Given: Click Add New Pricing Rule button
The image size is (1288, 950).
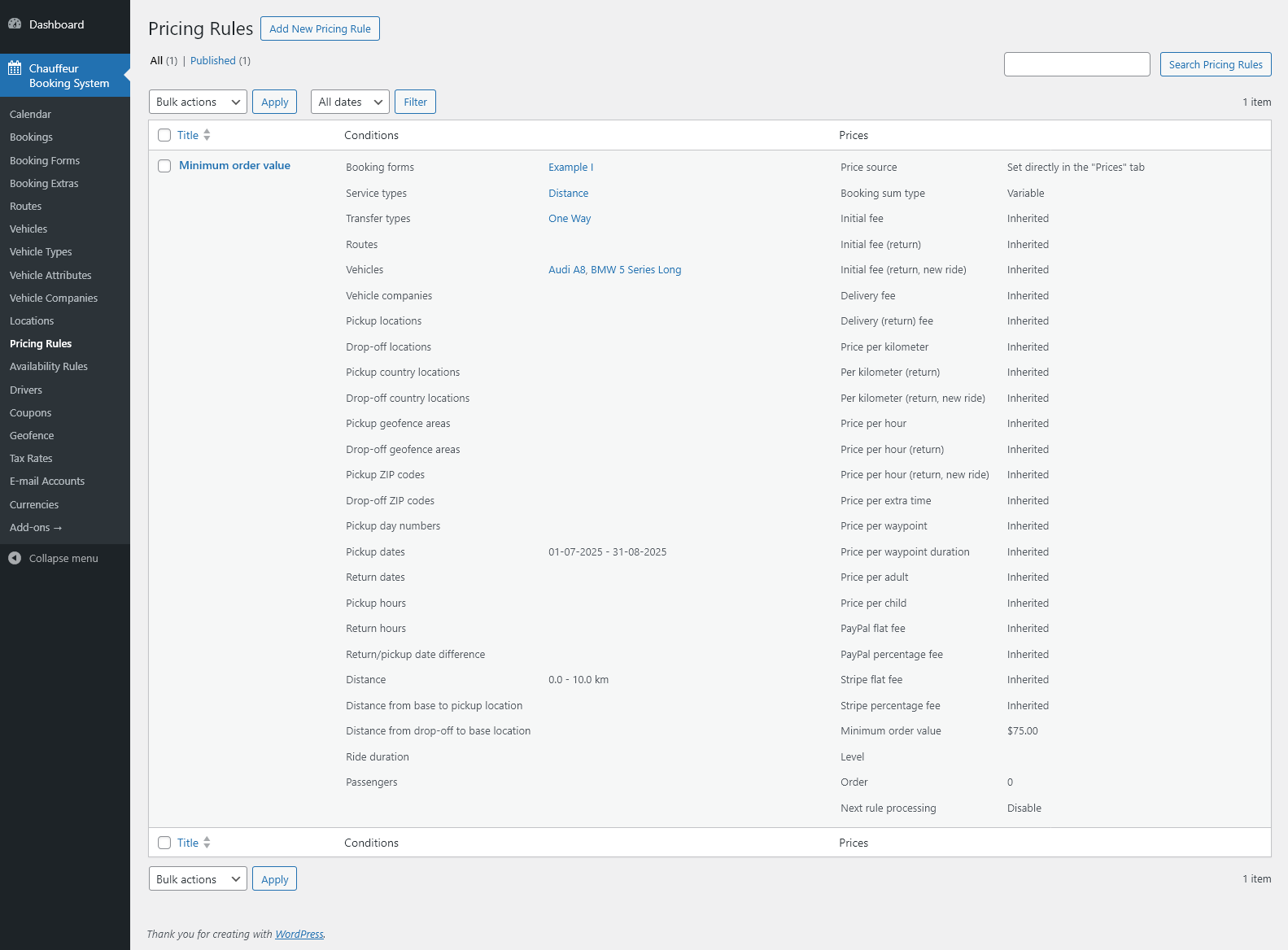Looking at the screenshot, I should 320,28.
